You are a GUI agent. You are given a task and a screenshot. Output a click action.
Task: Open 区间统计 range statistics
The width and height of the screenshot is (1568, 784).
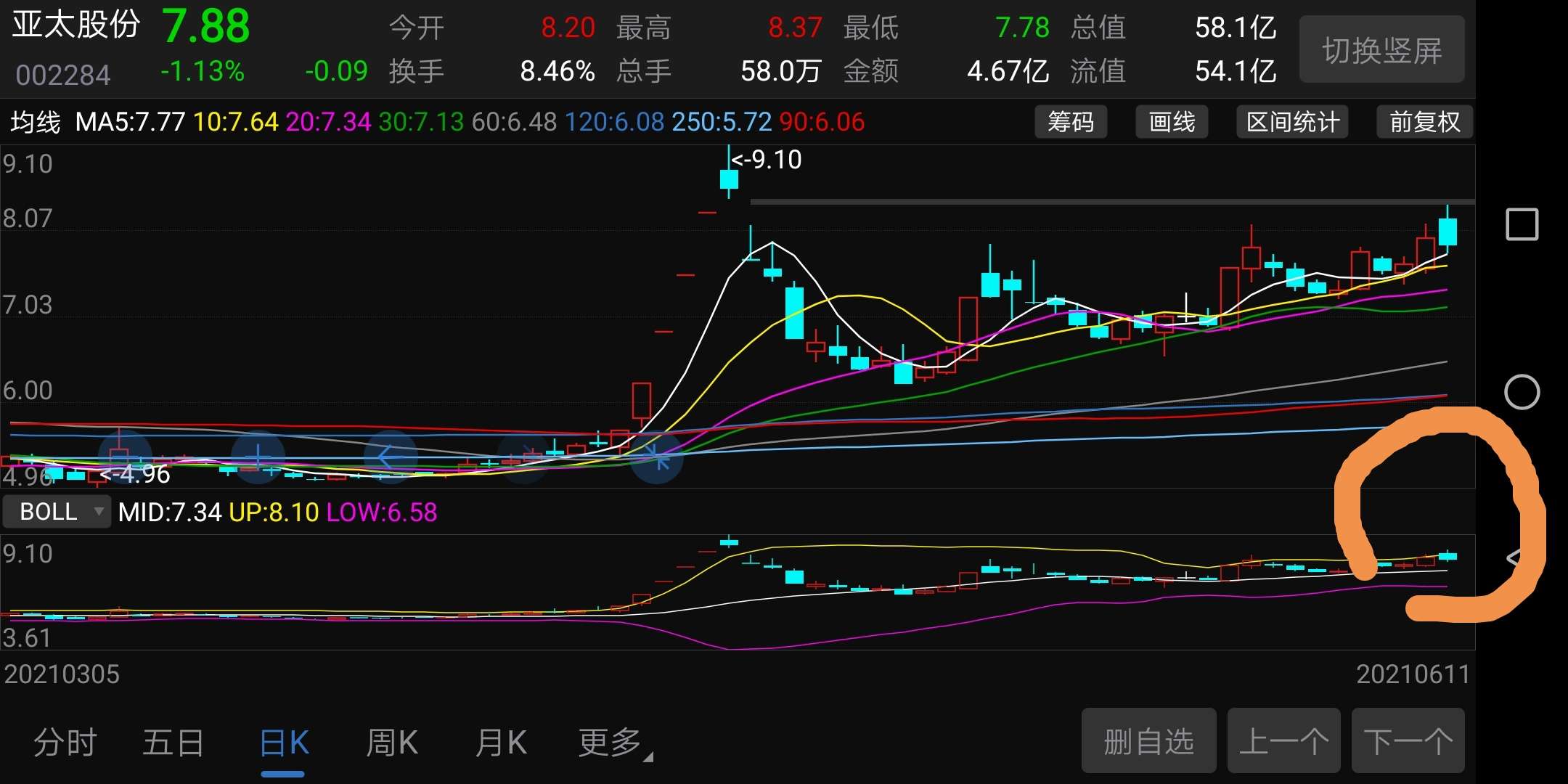click(1292, 121)
